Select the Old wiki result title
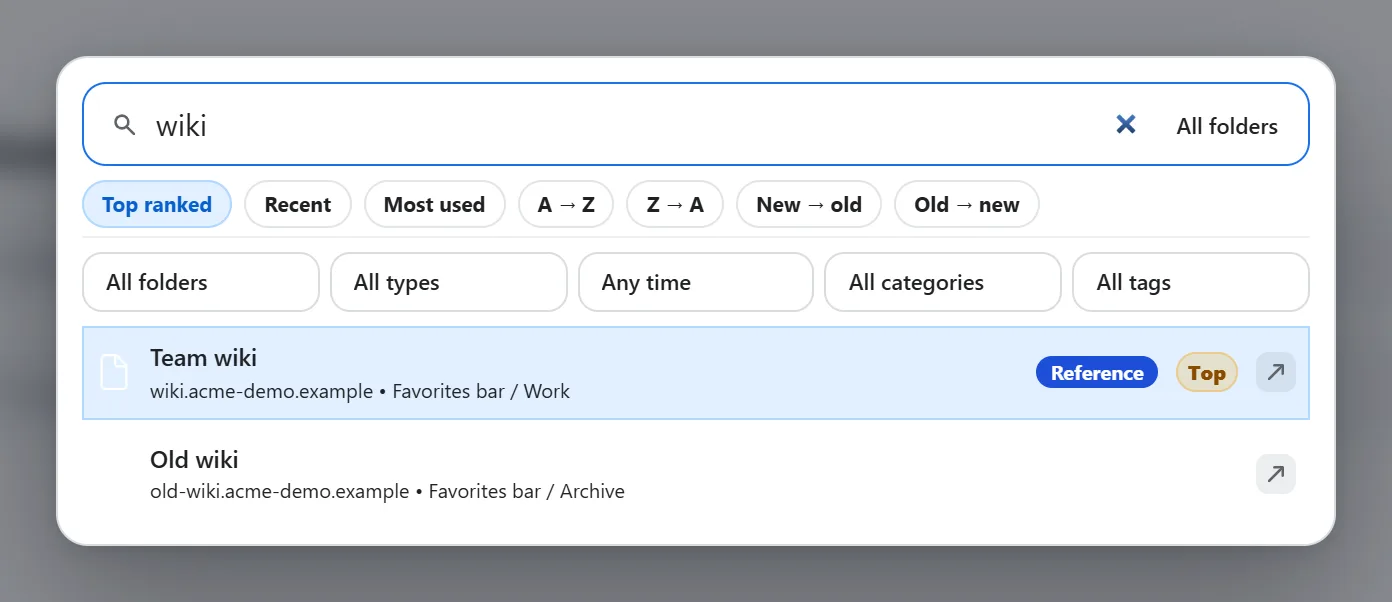This screenshot has width=1392, height=602. pos(194,460)
